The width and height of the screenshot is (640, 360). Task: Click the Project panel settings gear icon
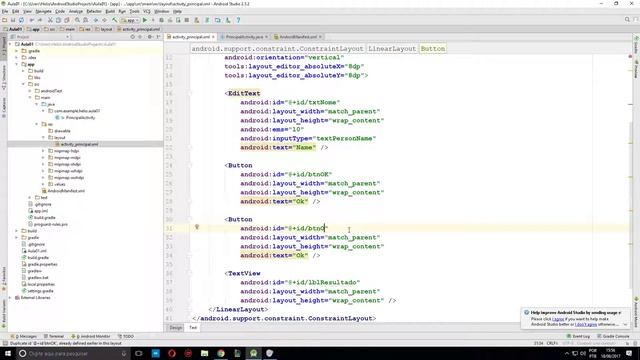(150, 37)
